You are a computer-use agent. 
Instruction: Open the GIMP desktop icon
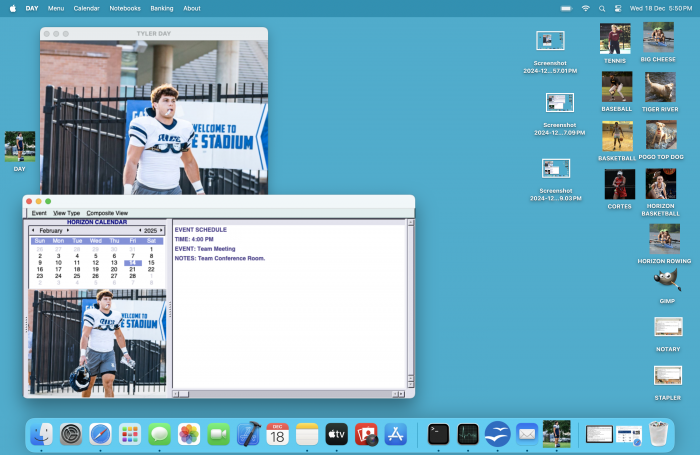point(668,282)
